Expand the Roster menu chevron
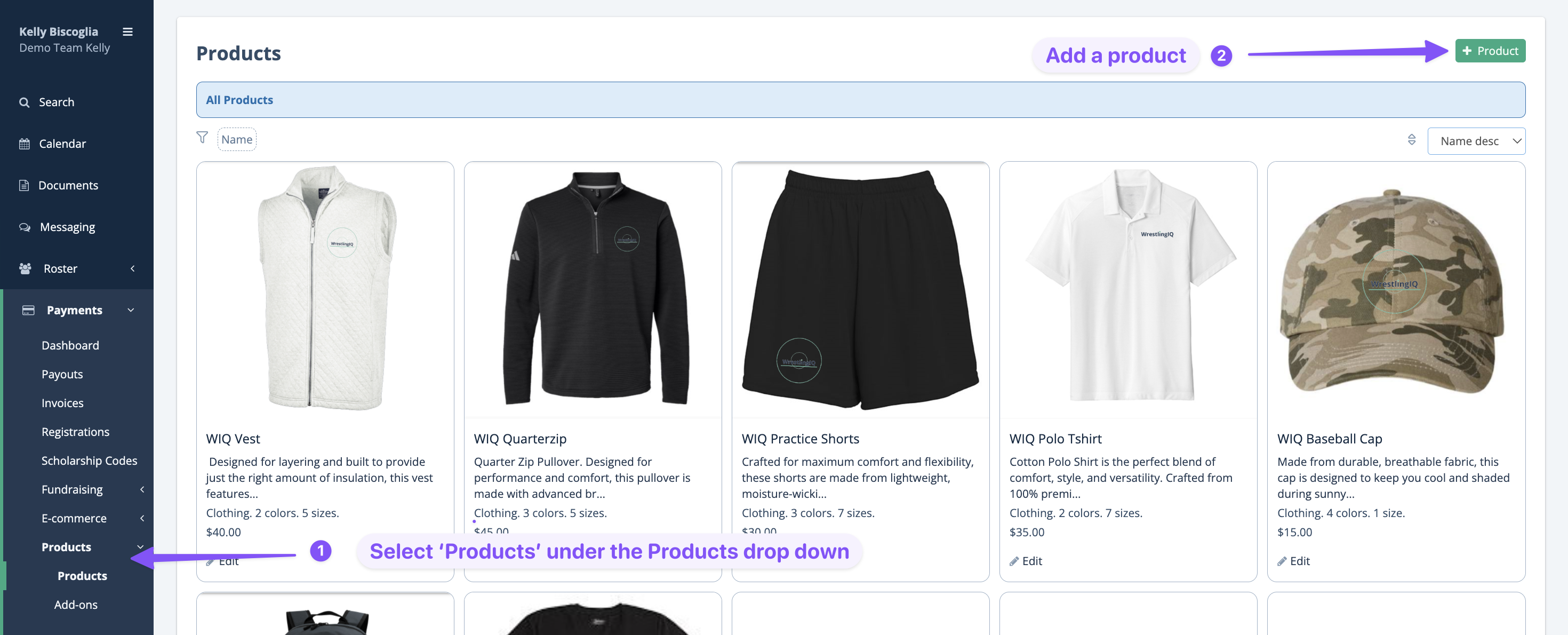This screenshot has width=1568, height=635. [x=133, y=268]
